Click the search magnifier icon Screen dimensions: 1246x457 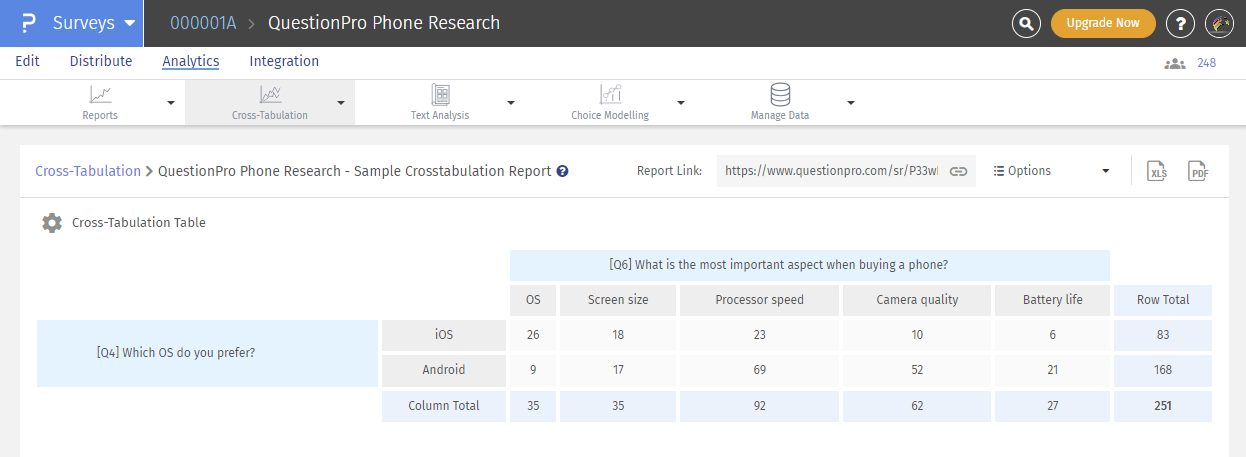1026,24
